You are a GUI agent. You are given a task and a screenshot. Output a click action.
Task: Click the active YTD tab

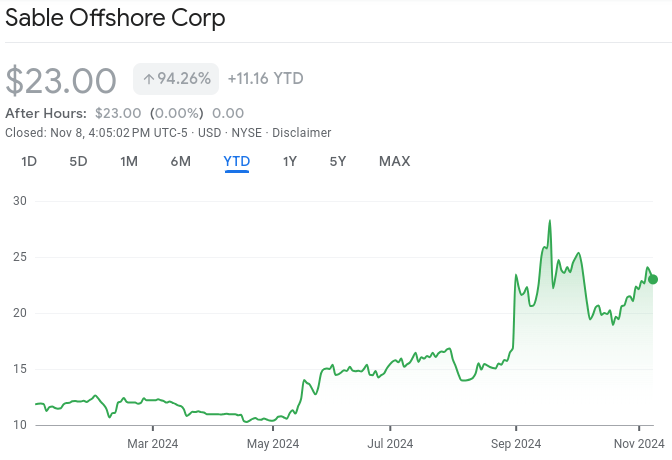click(237, 161)
